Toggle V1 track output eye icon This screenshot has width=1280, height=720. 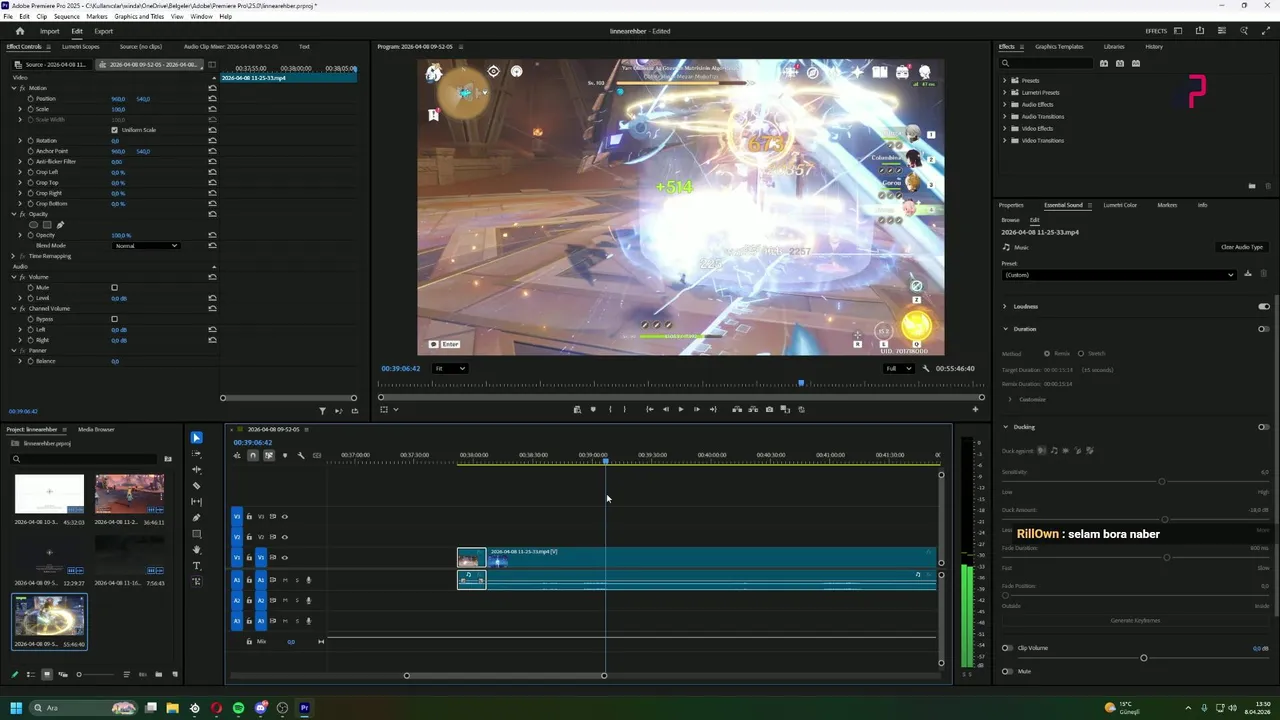[284, 557]
